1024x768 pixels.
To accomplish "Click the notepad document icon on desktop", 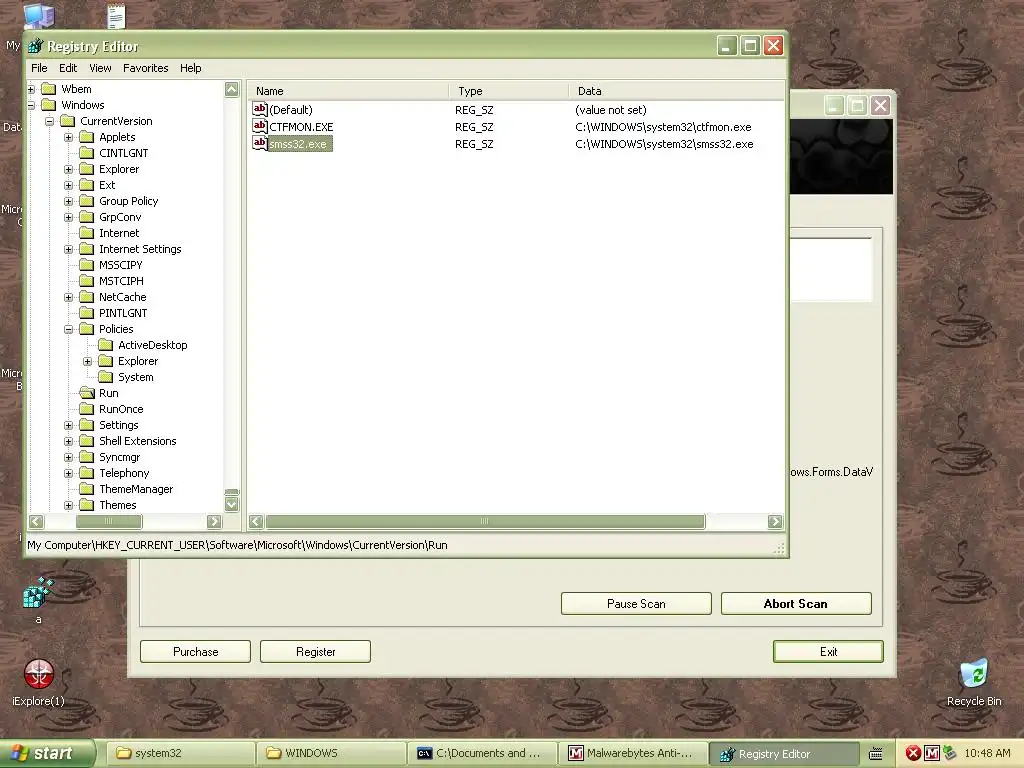I will coord(116,16).
